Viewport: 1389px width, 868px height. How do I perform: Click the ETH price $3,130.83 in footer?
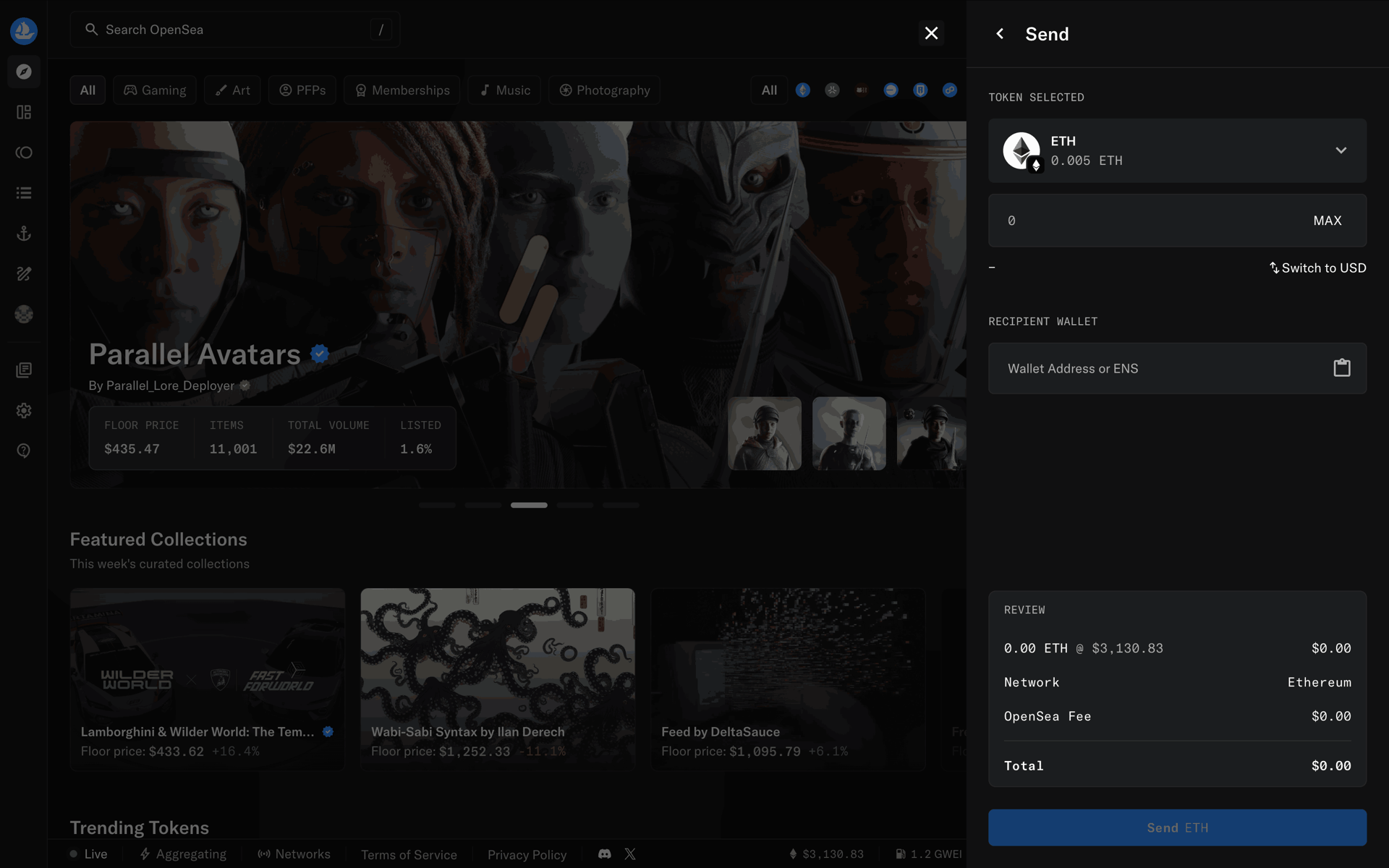pyautogui.click(x=826, y=854)
